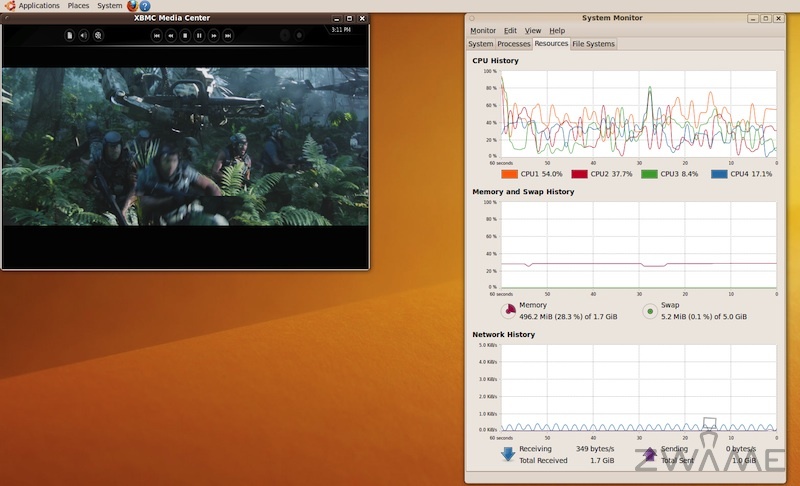
Task: Click the Receiving blue arrow icon
Action: click(508, 454)
